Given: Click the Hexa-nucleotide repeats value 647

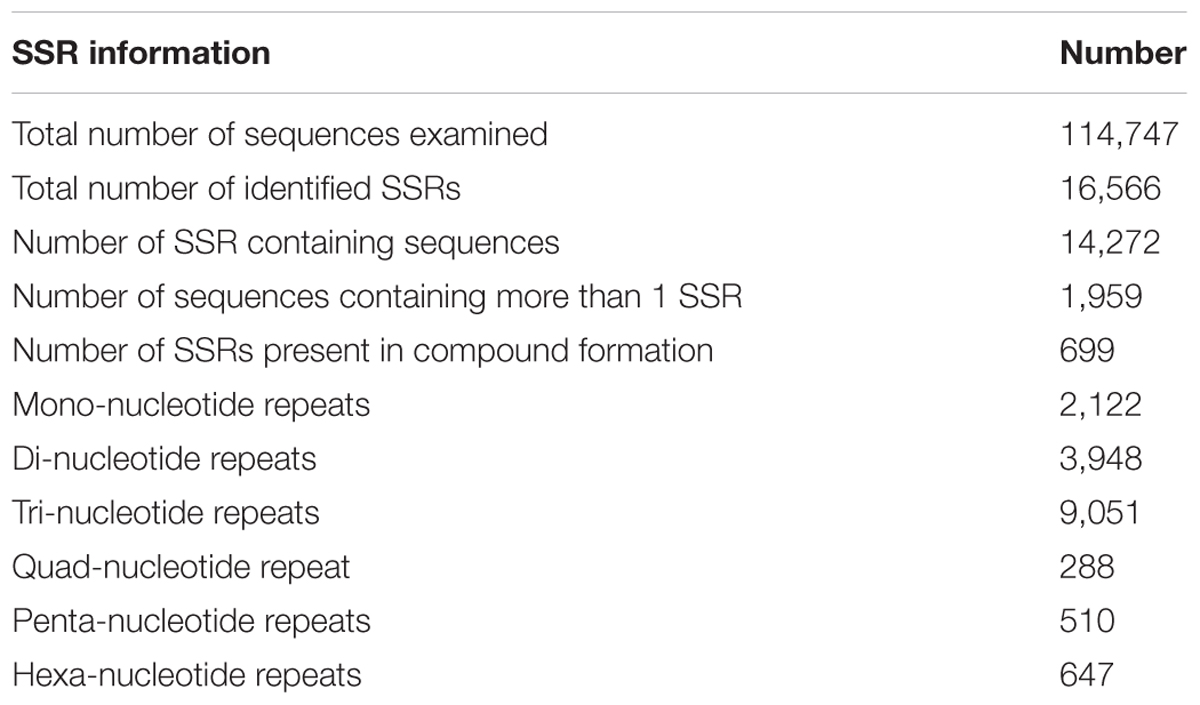Looking at the screenshot, I should (x=1087, y=675).
